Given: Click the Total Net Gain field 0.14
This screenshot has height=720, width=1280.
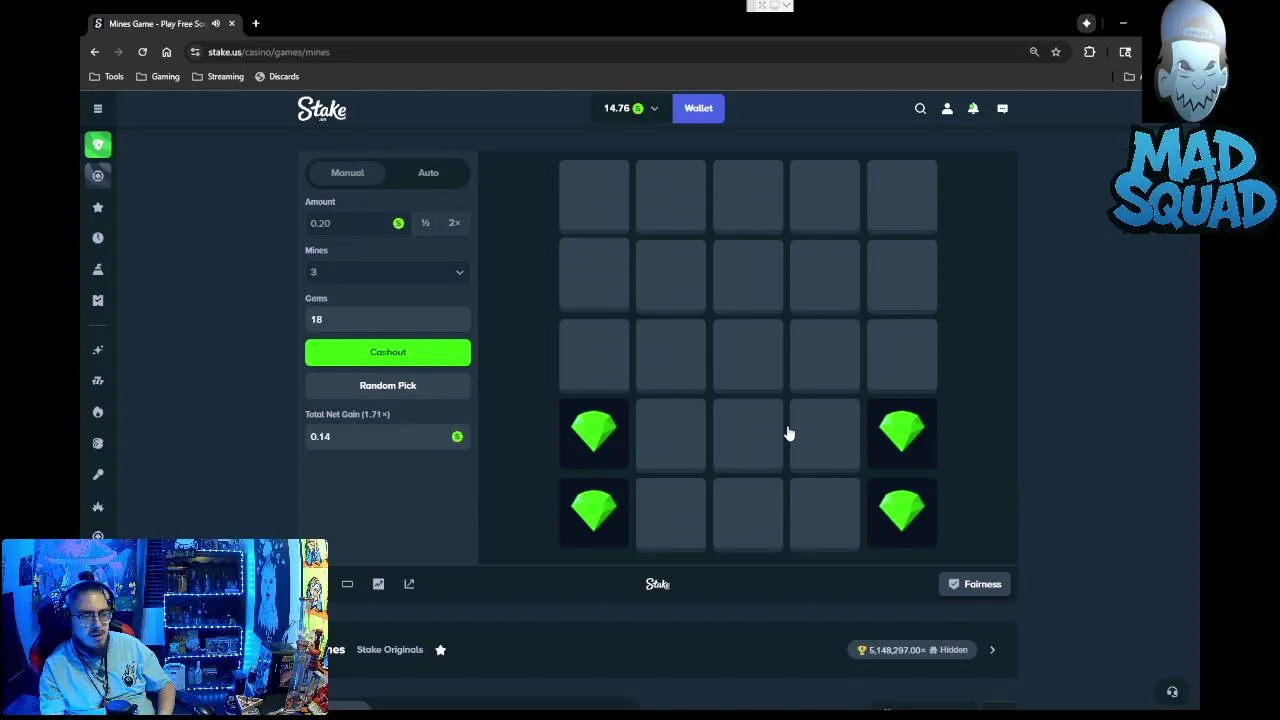Looking at the screenshot, I should pos(388,436).
